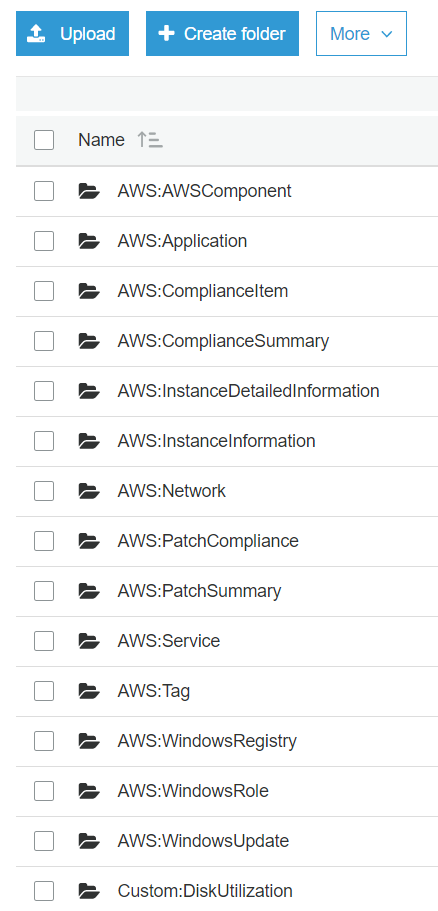Open the AWS:PatchCompliance folder
This screenshot has width=438, height=911.
(208, 541)
